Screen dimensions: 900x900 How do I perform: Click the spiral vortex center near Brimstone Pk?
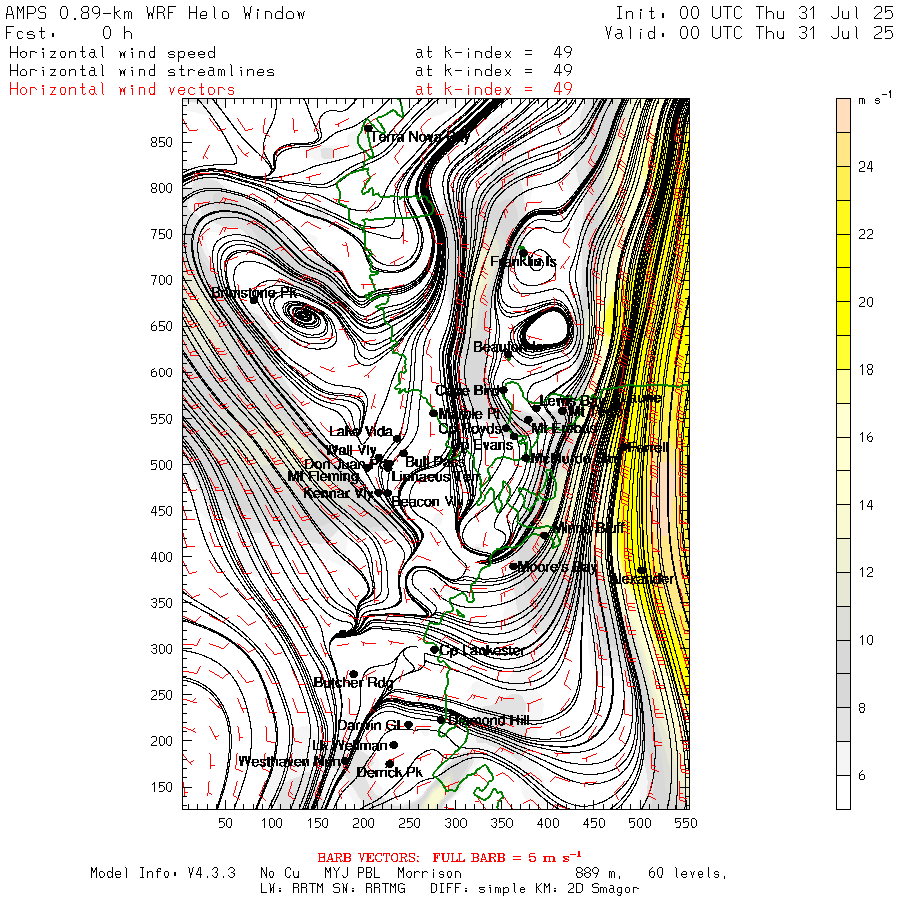tap(303, 315)
